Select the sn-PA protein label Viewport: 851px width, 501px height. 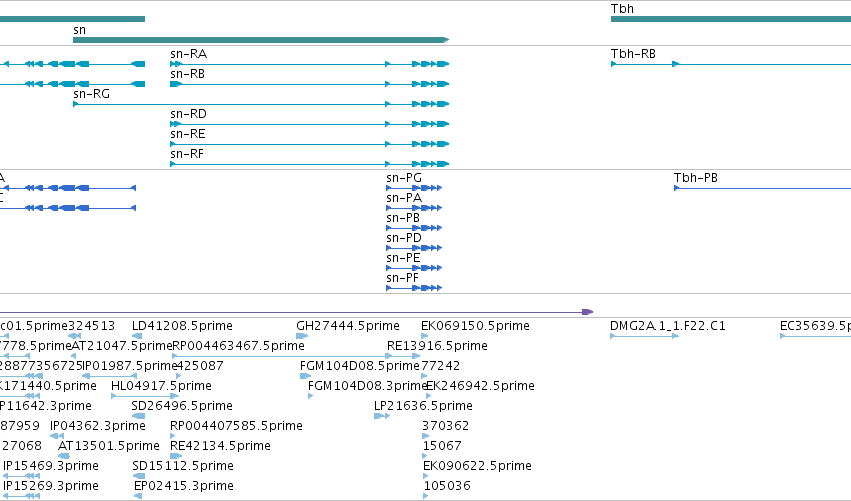coord(404,198)
